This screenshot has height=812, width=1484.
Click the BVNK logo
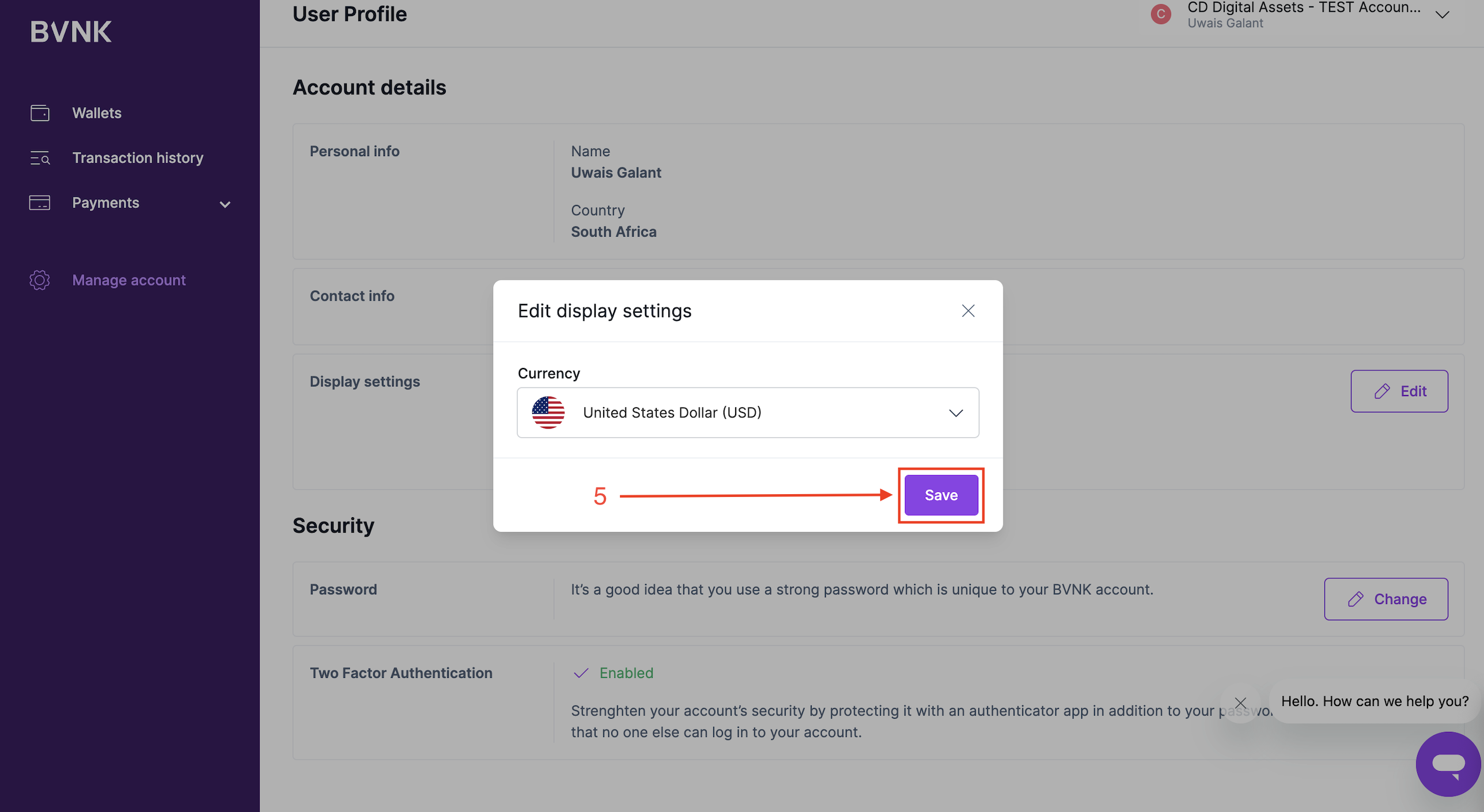point(71,32)
